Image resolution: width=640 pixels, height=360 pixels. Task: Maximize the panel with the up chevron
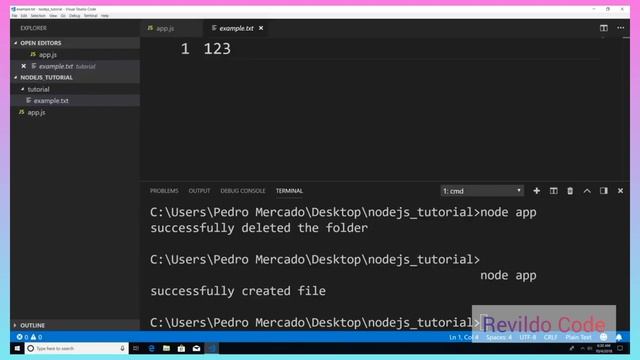click(587, 191)
